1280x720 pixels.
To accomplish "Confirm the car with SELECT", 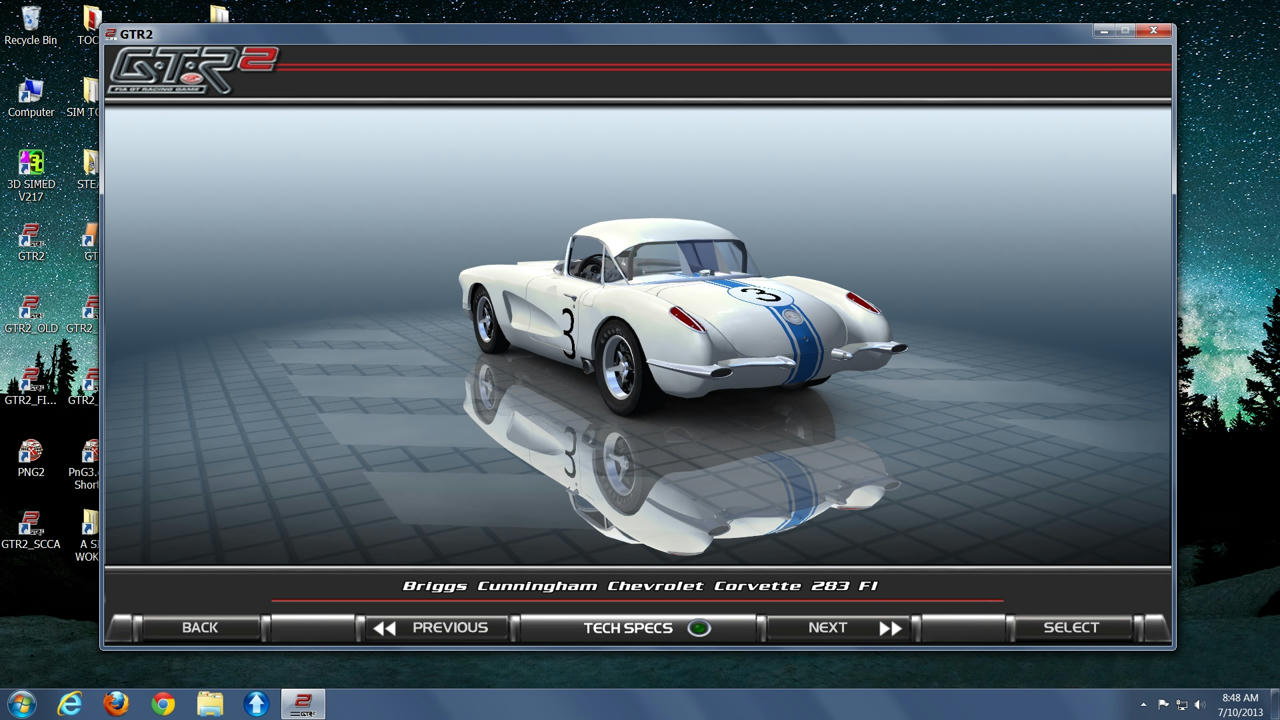I will point(1071,628).
